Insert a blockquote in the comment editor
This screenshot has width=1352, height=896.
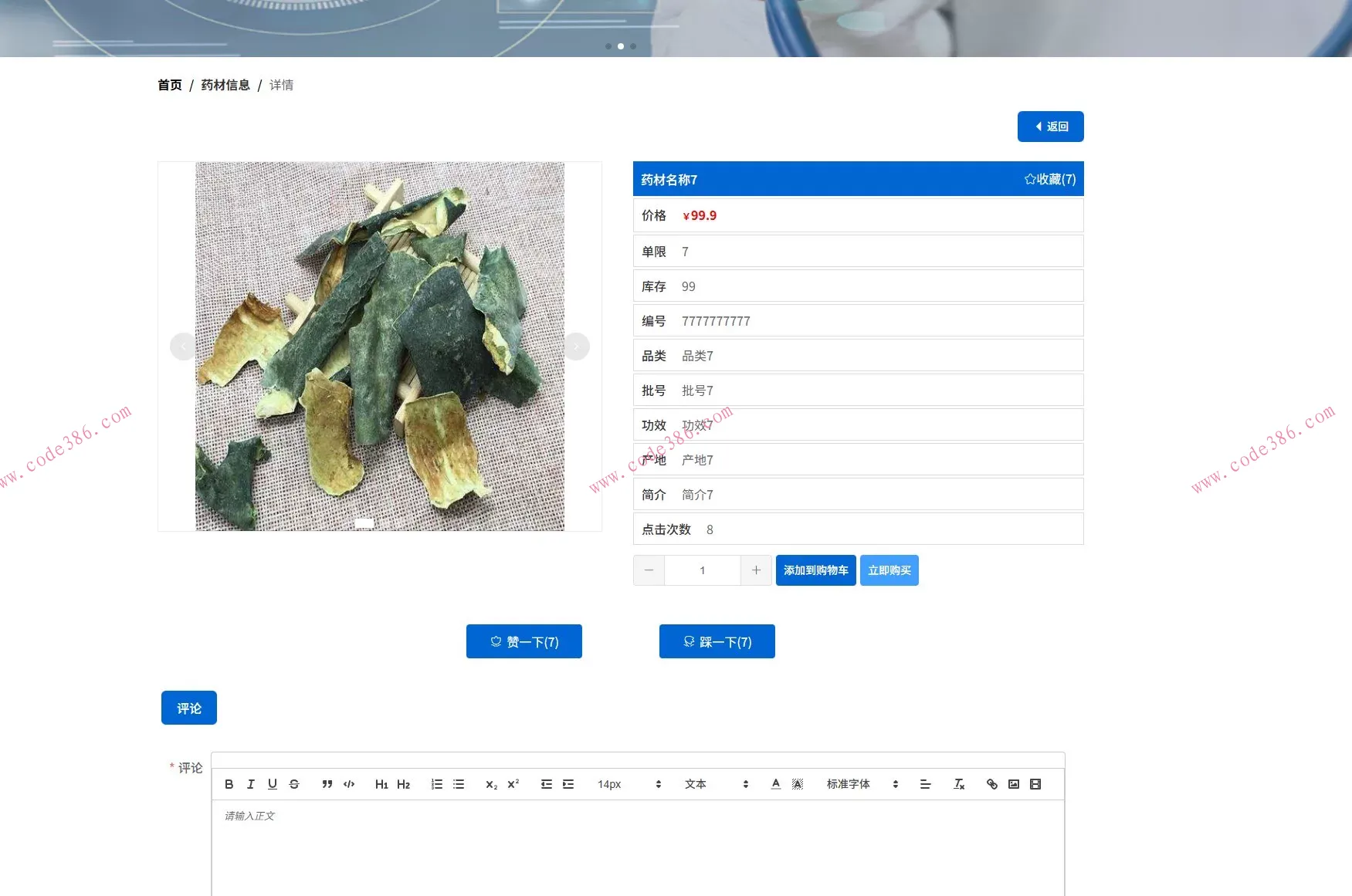327,784
